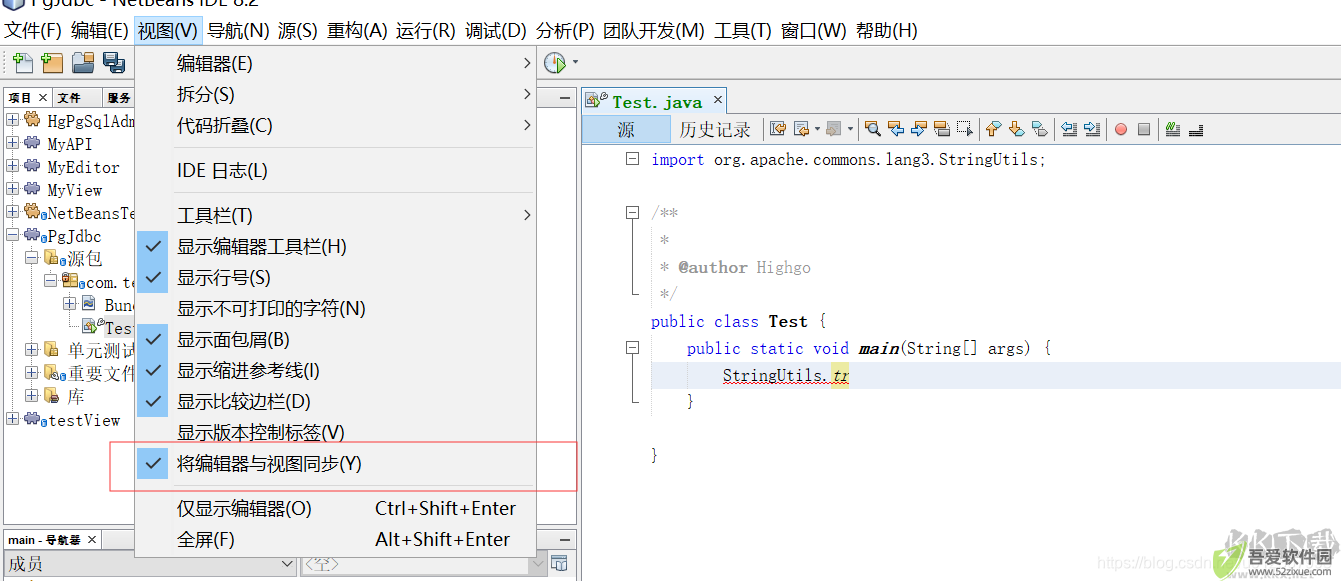Open the 代码折叠(C) submenu
1341x581 pixels.
(x=335, y=125)
